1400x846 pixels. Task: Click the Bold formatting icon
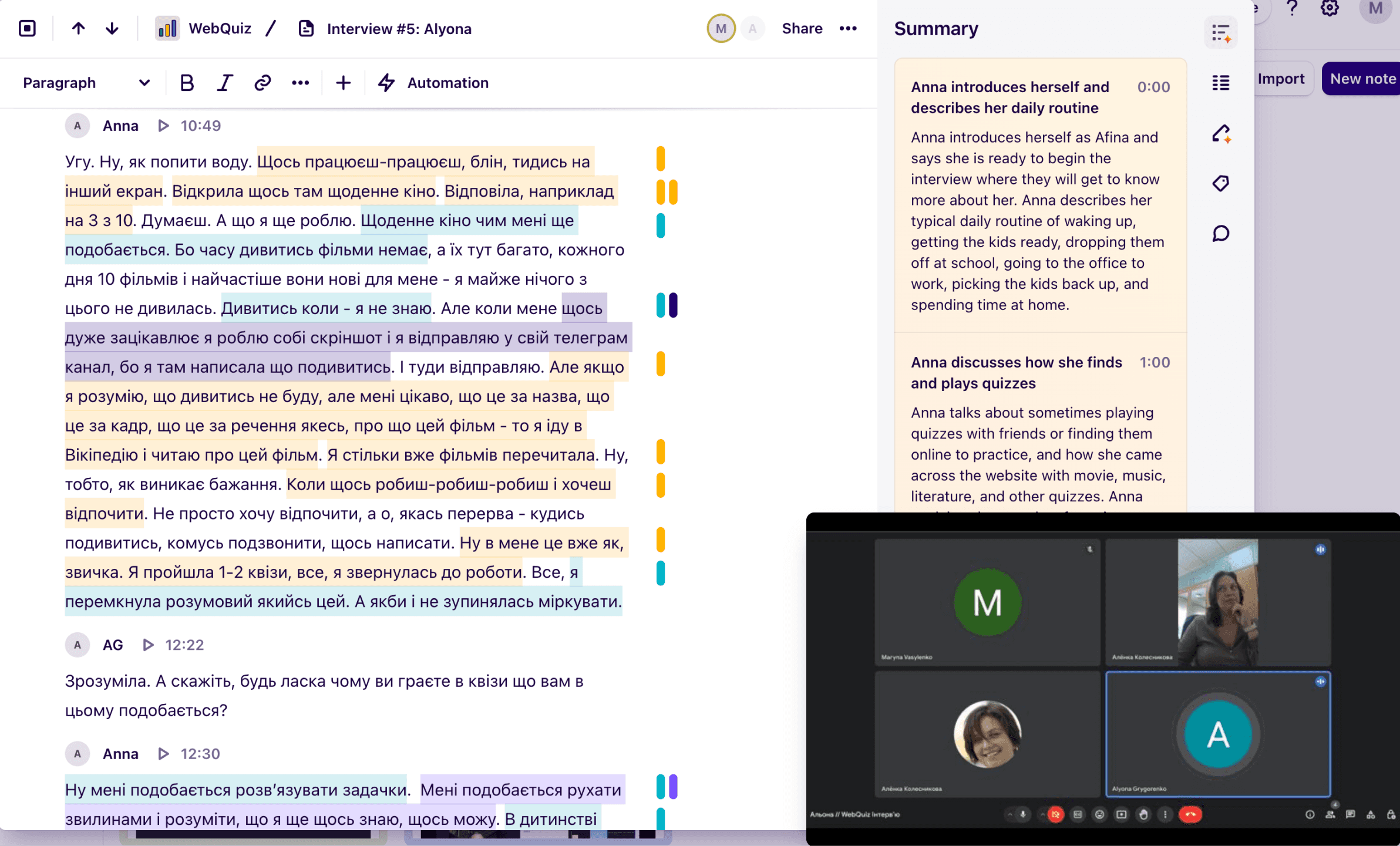pyautogui.click(x=187, y=83)
